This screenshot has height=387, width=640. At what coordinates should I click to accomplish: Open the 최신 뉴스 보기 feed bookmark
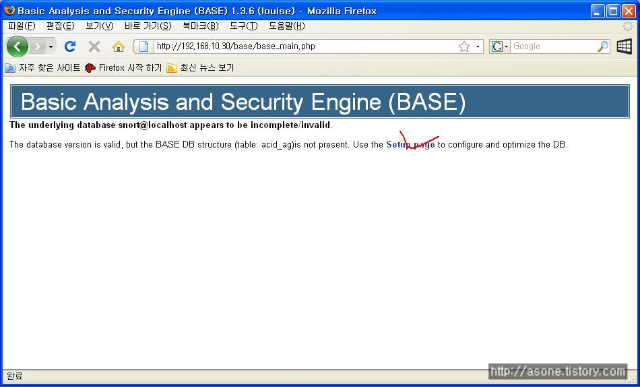200,68
